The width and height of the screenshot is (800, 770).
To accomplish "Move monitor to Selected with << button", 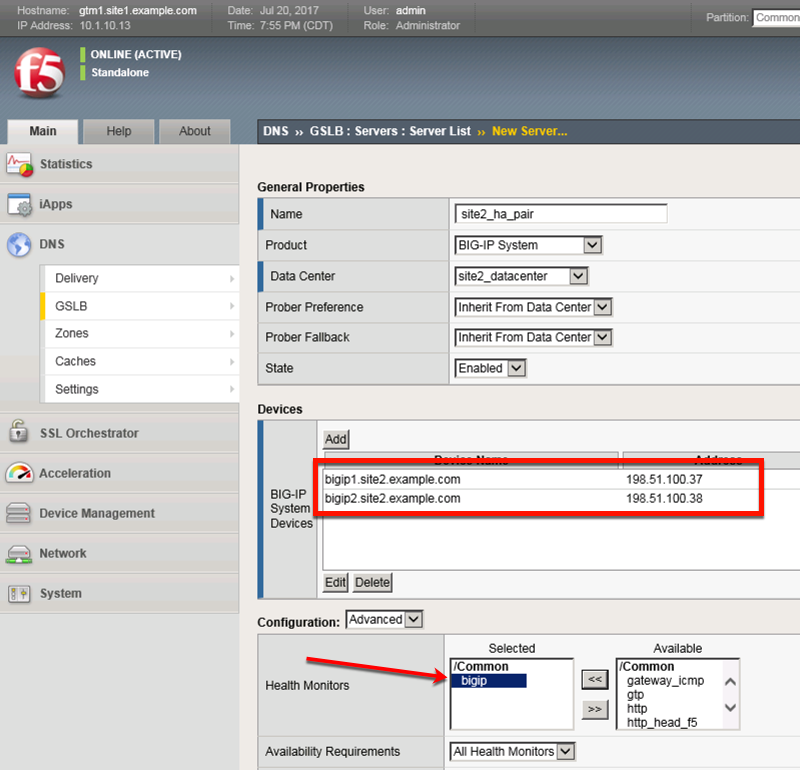I will (x=595, y=679).
